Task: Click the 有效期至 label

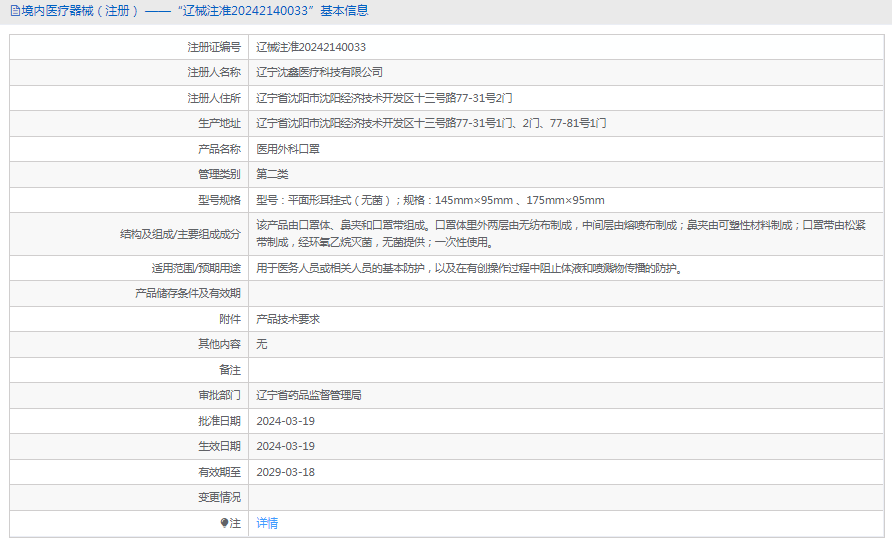Action: [x=219, y=472]
